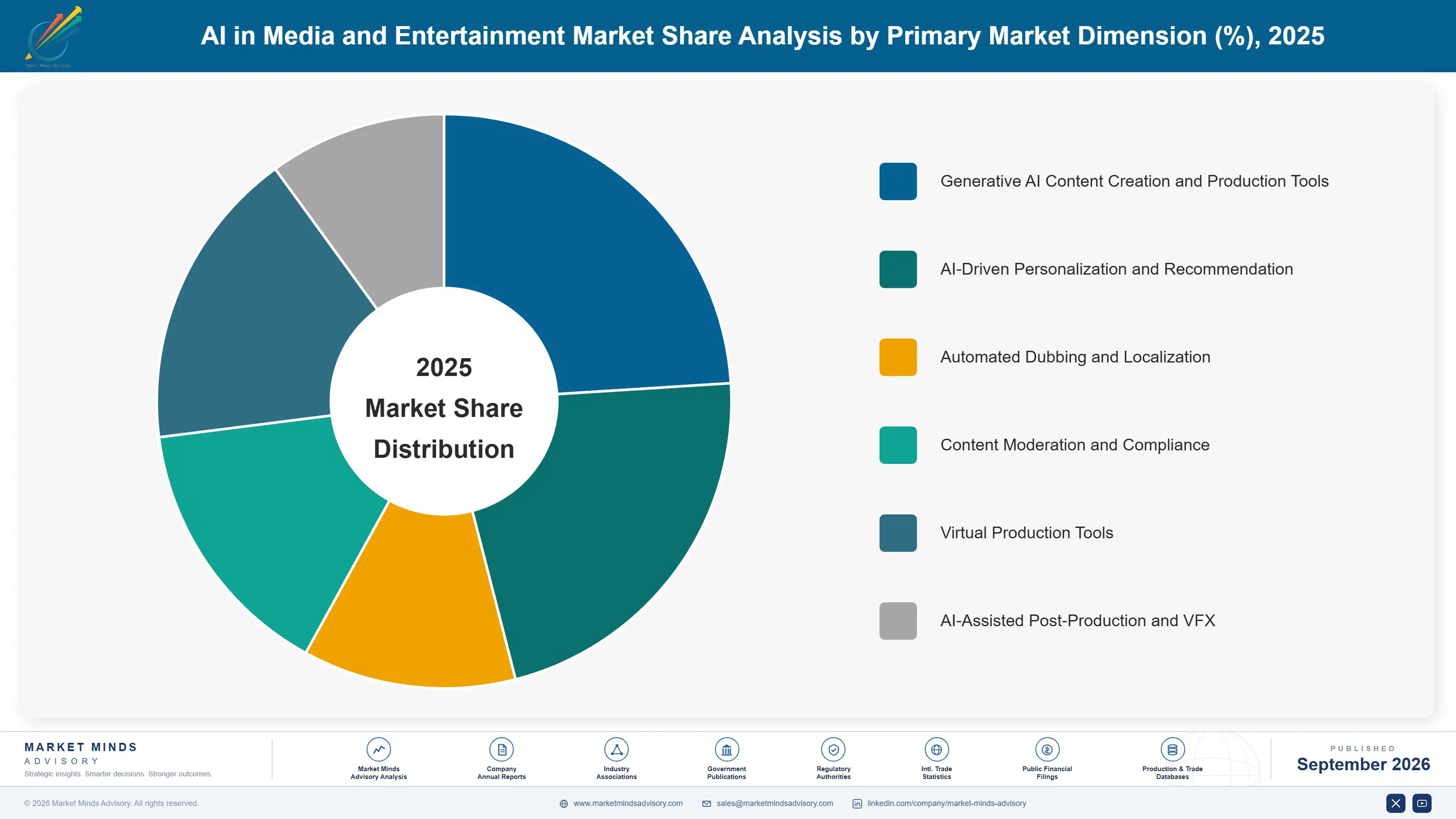Click the legend text 'Generative AI Content Creation and Production Tools'
This screenshot has width=1456, height=819.
click(1134, 181)
